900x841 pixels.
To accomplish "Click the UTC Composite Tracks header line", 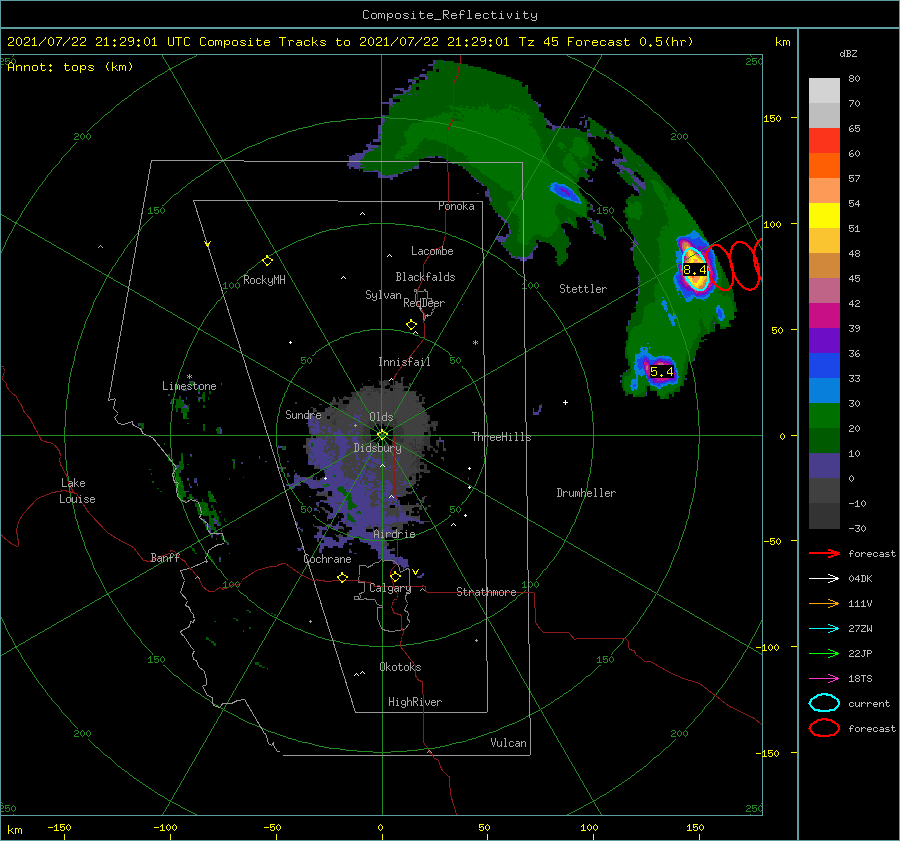I will [x=350, y=42].
